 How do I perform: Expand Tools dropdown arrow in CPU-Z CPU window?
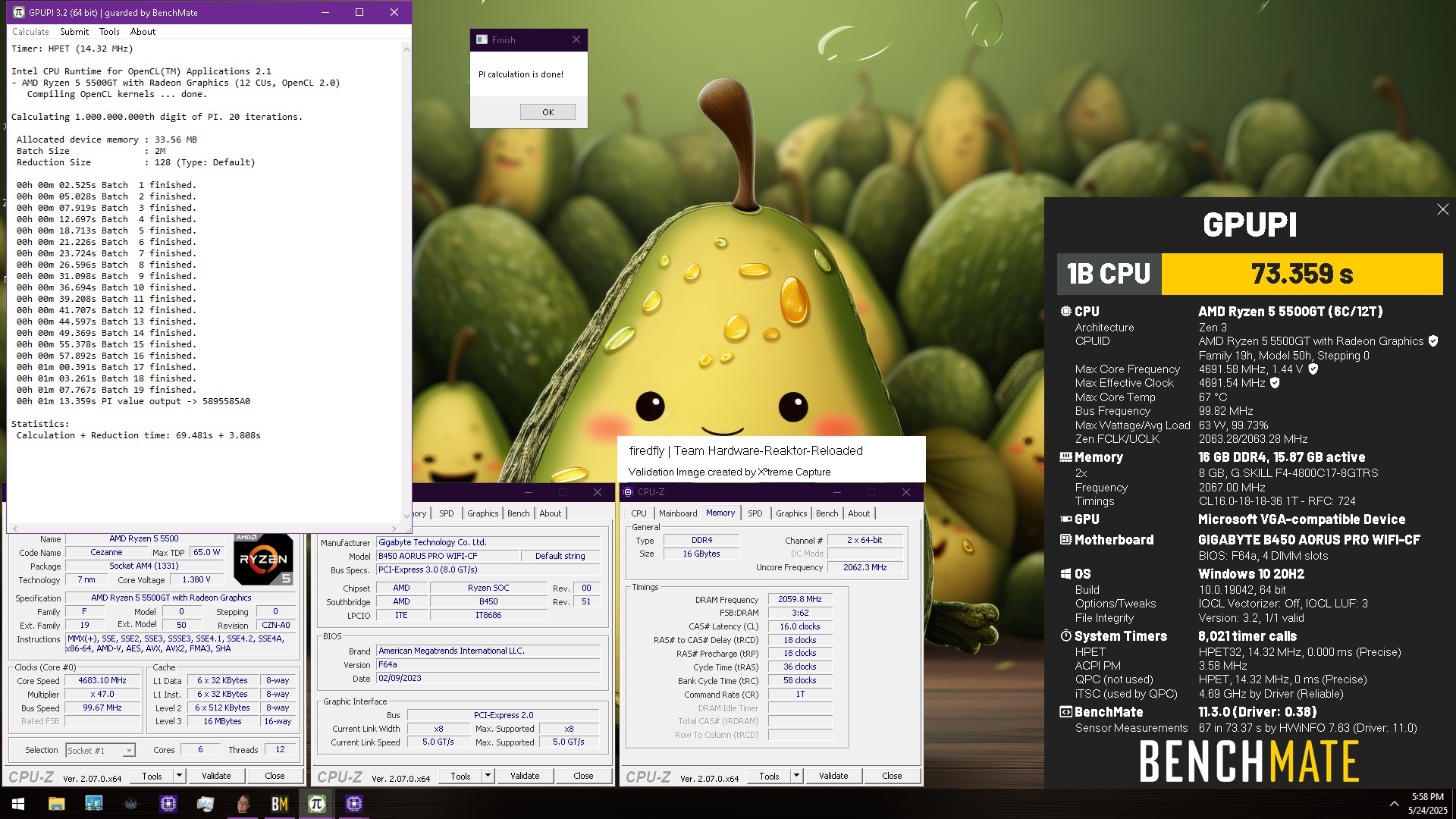tap(179, 776)
